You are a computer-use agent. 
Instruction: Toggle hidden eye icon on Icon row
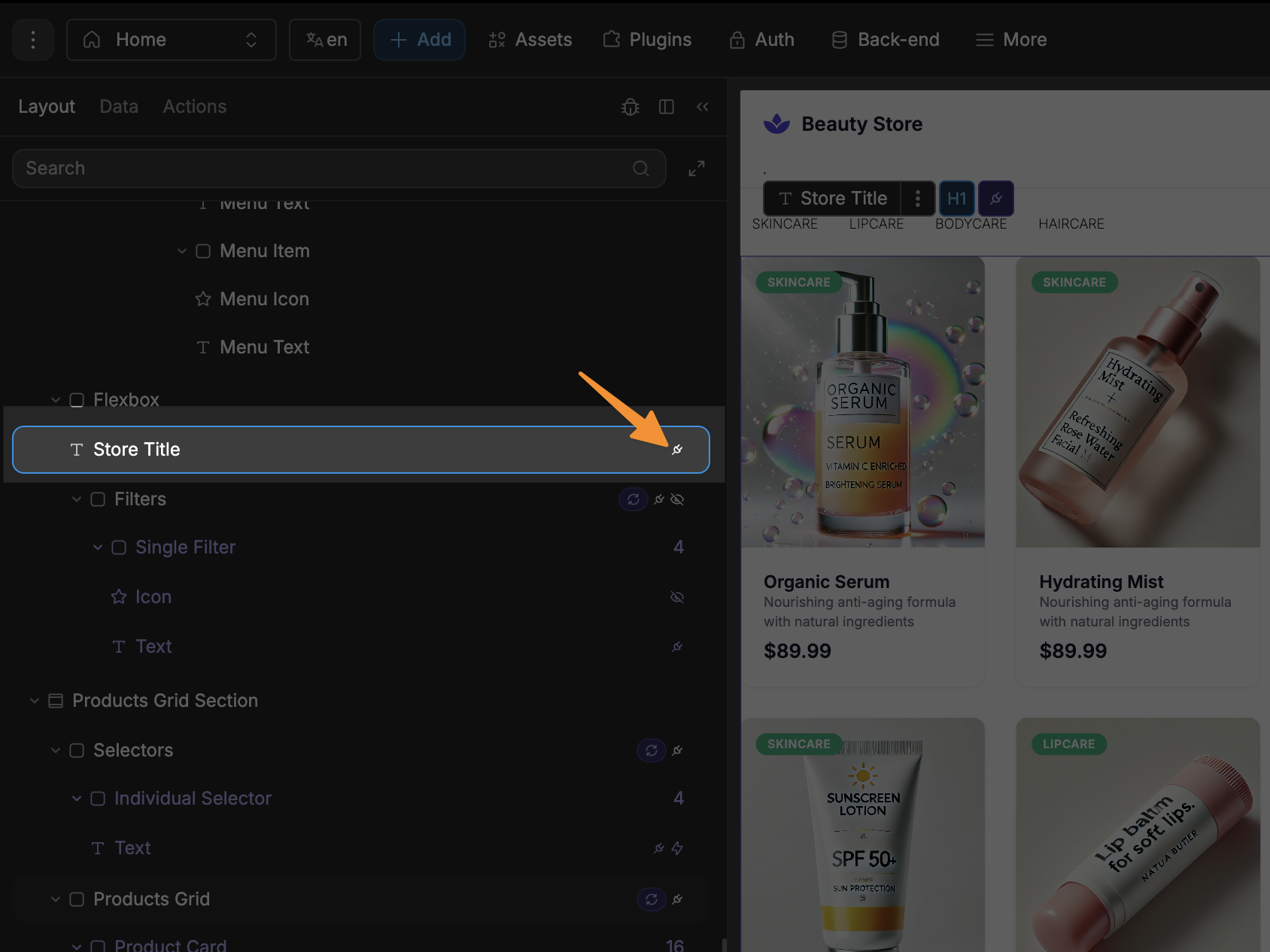677,597
